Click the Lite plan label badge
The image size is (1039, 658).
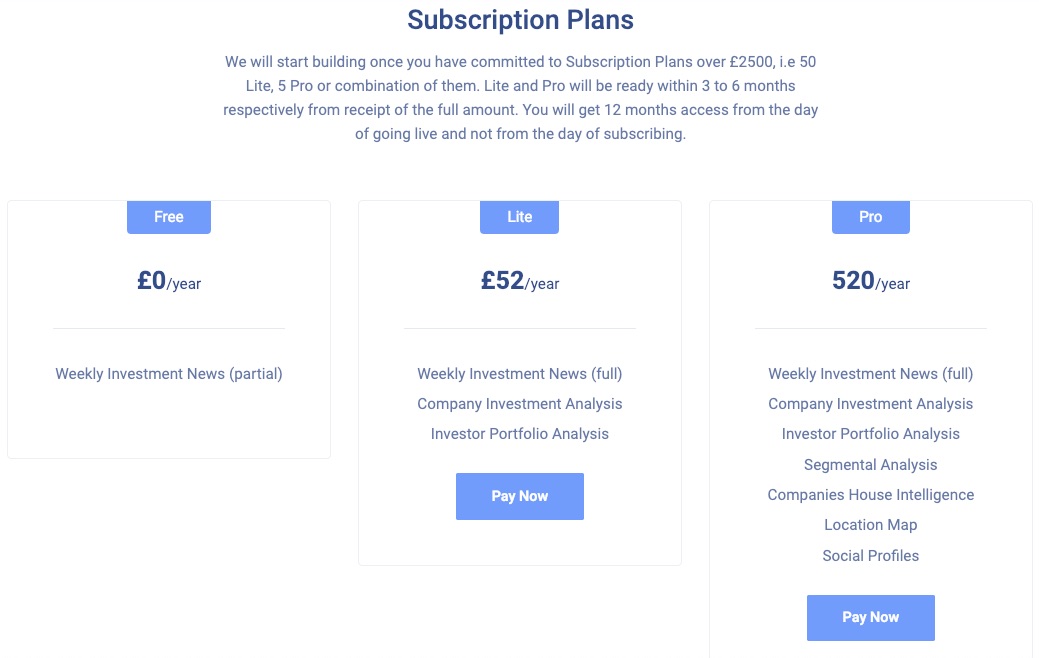(519, 217)
